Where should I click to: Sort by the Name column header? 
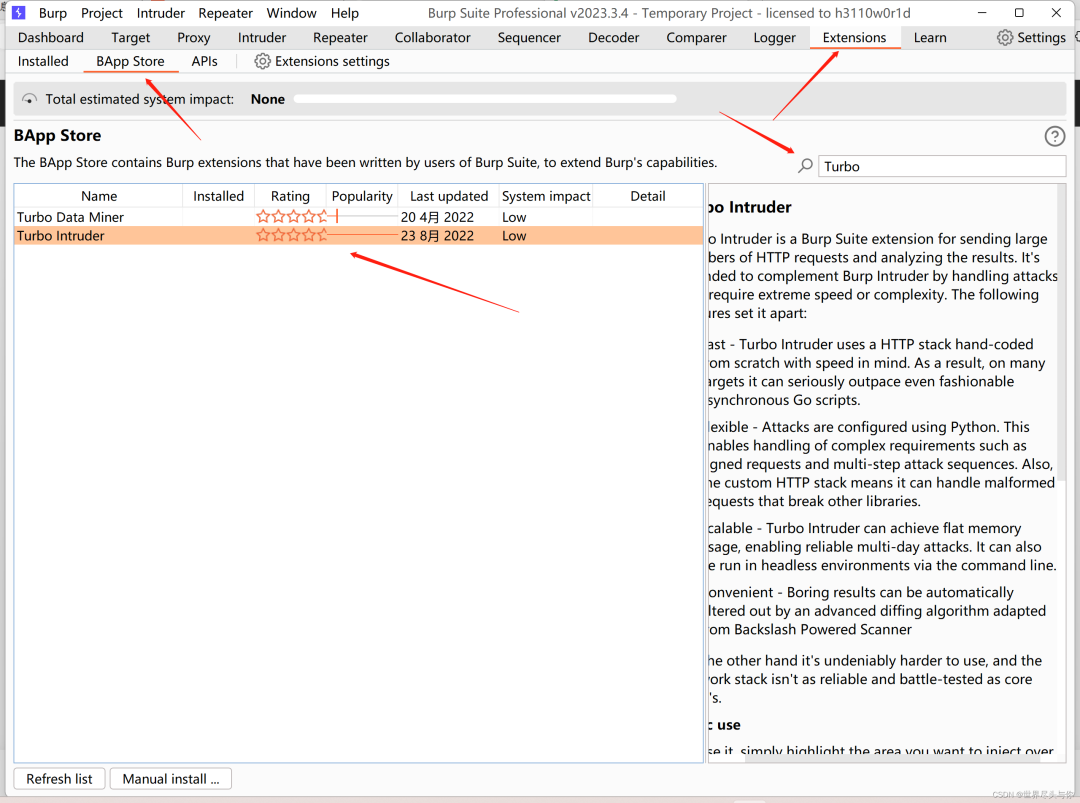pos(98,196)
